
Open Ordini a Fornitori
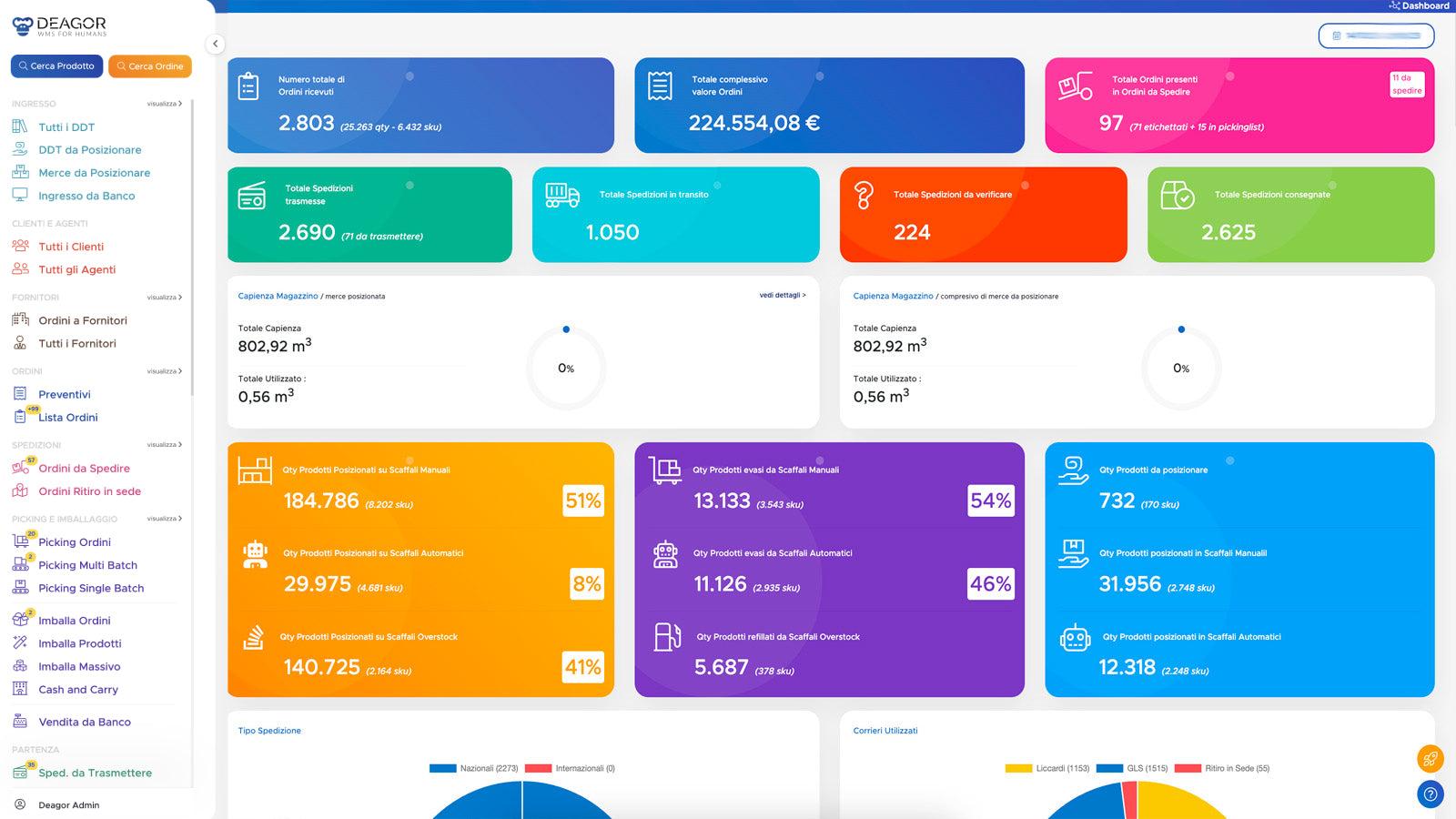[x=83, y=319]
